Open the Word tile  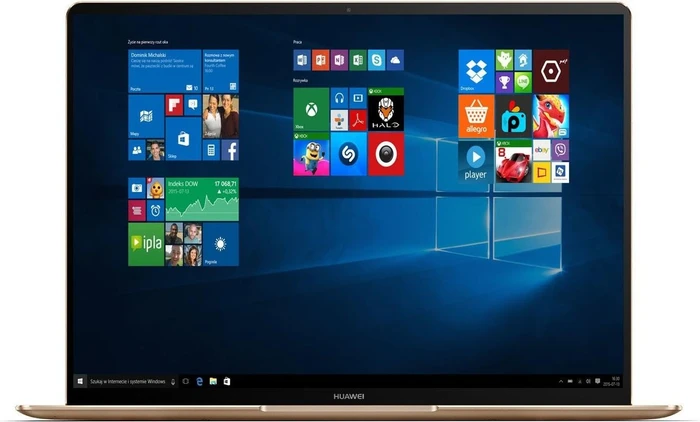pos(302,60)
